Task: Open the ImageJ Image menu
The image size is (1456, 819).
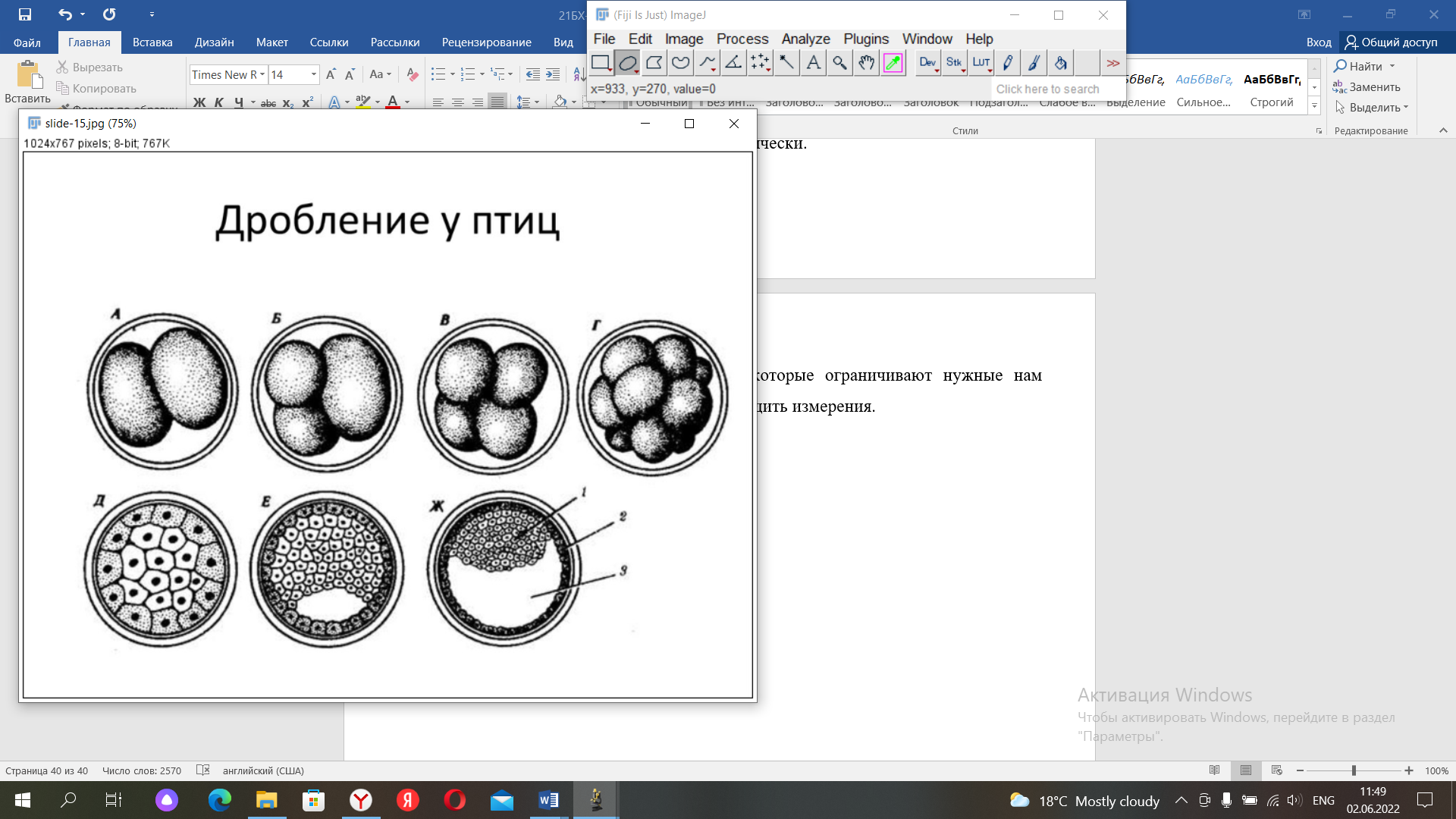Action: pos(684,39)
